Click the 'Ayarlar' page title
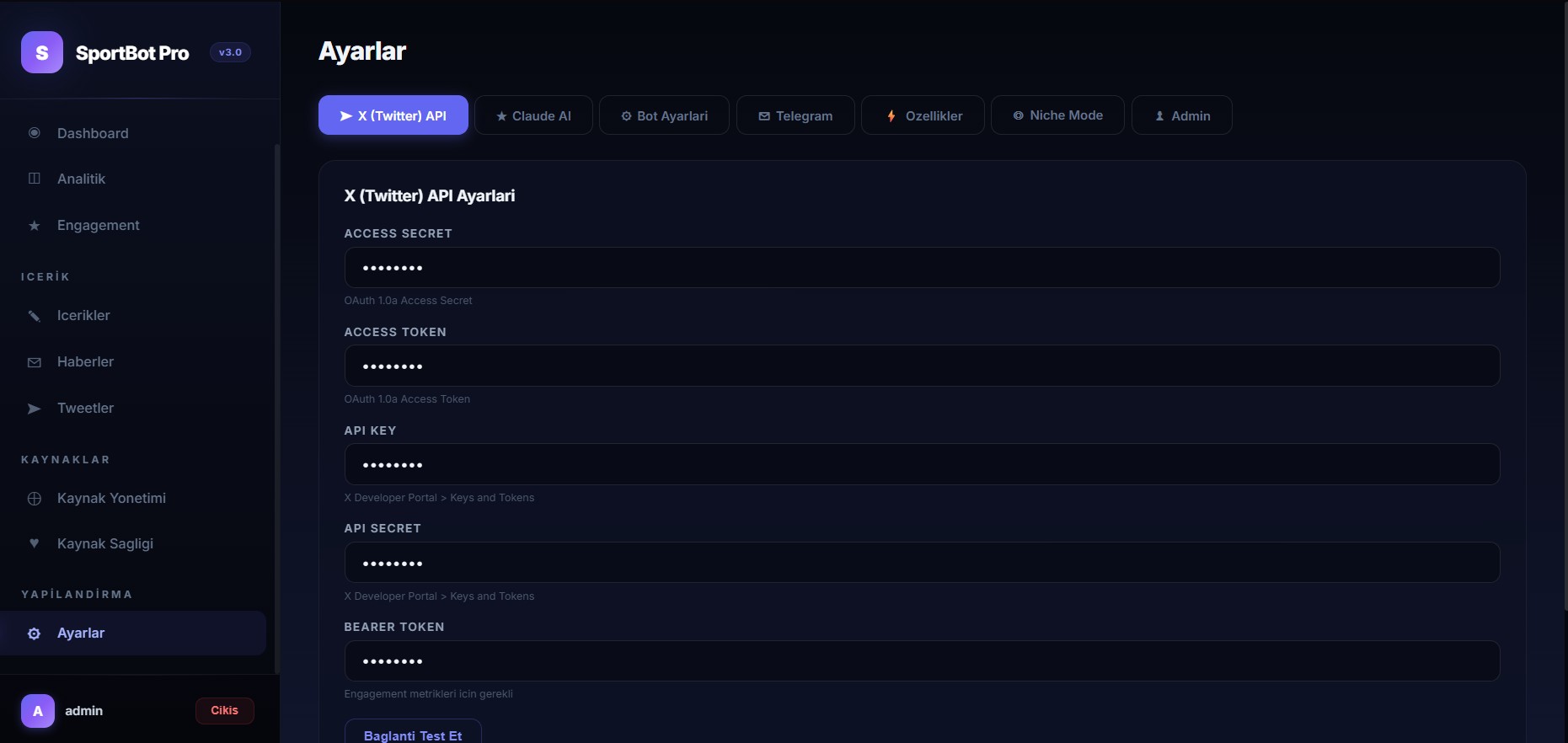 (362, 51)
